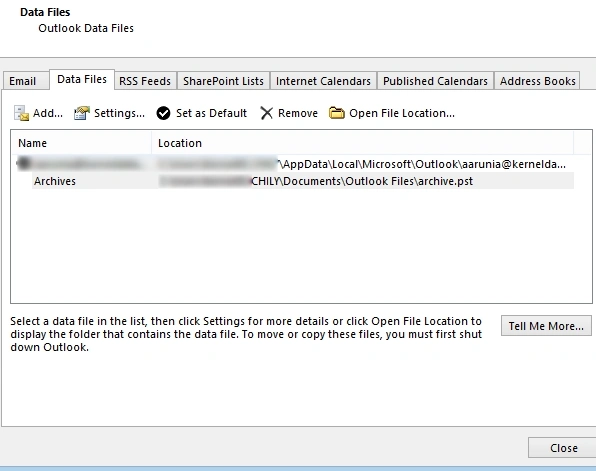
Task: Go to Published Calendars tab
Action: coord(435,81)
